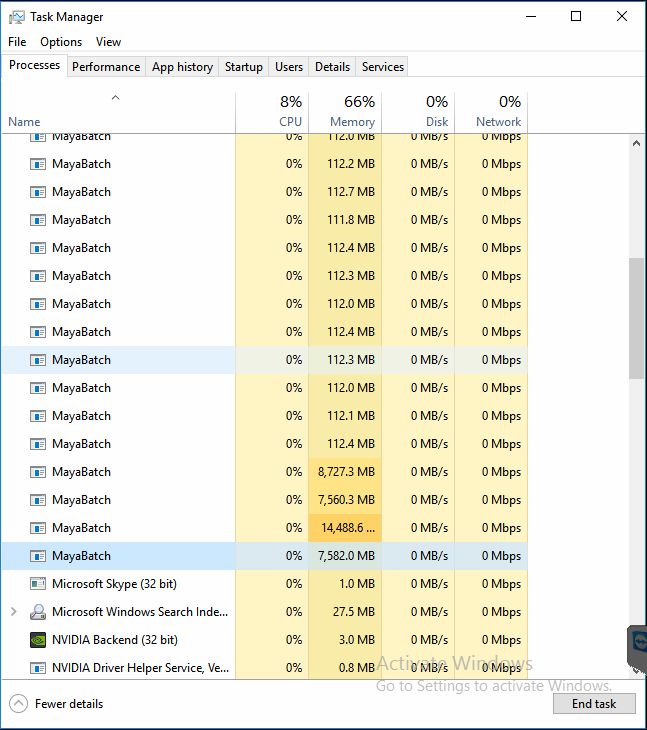Open the Services tab
This screenshot has width=647, height=730.
click(x=383, y=67)
